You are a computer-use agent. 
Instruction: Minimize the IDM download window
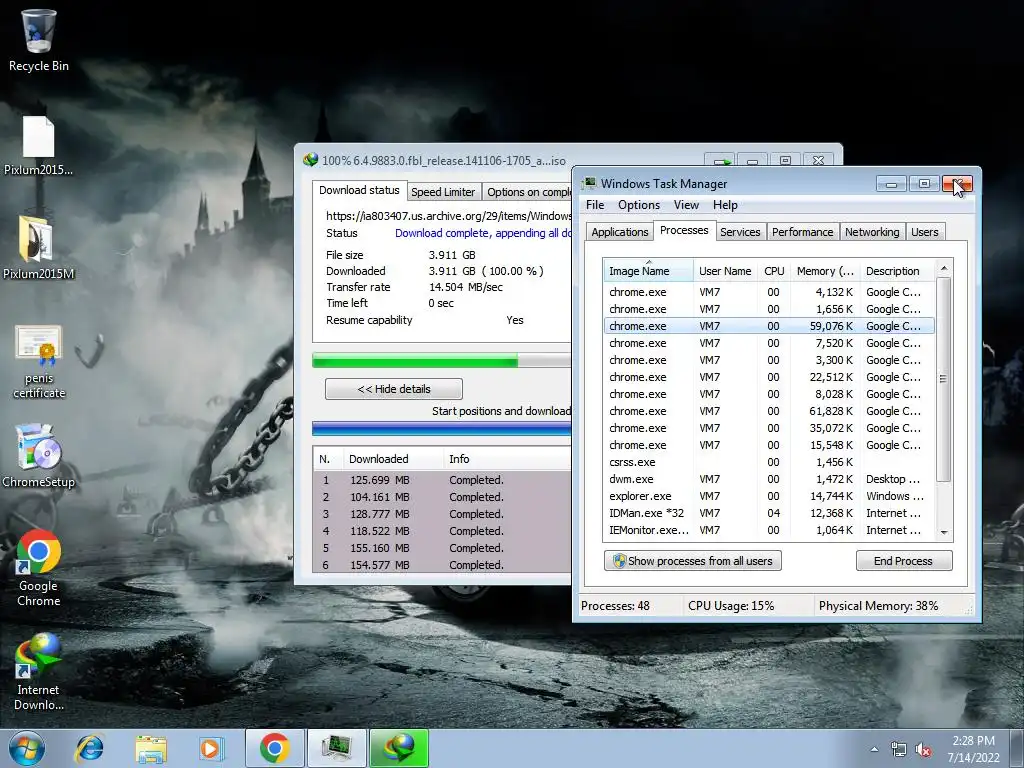[x=752, y=160]
